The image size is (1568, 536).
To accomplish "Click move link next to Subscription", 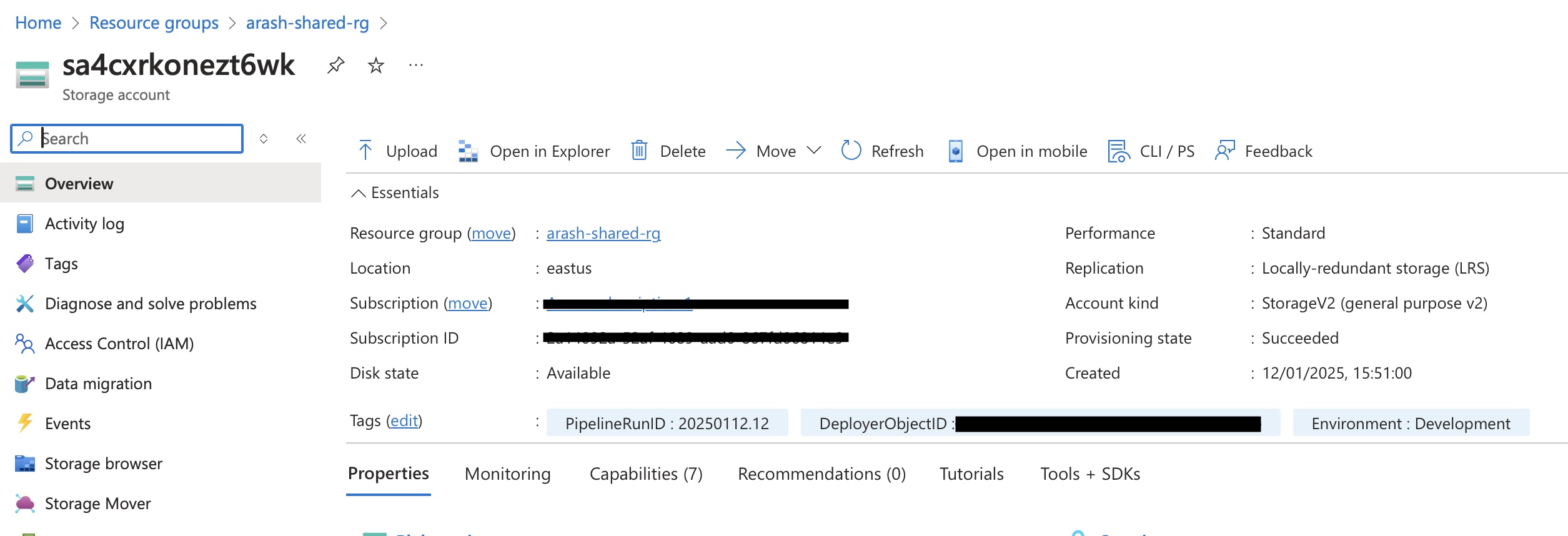I will coord(468,303).
